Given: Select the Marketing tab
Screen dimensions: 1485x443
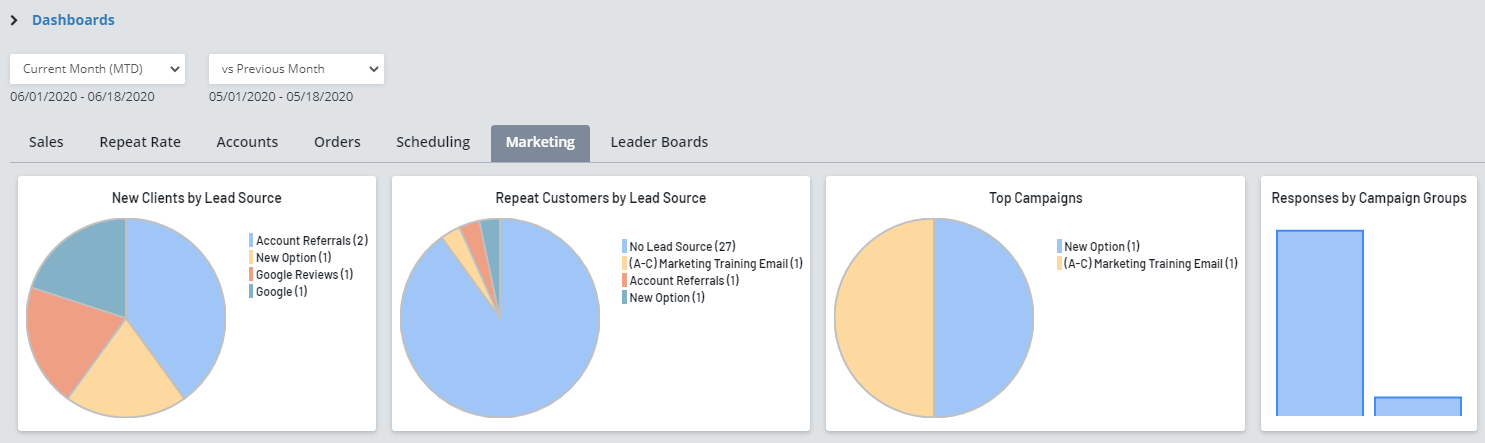Looking at the screenshot, I should (x=540, y=142).
